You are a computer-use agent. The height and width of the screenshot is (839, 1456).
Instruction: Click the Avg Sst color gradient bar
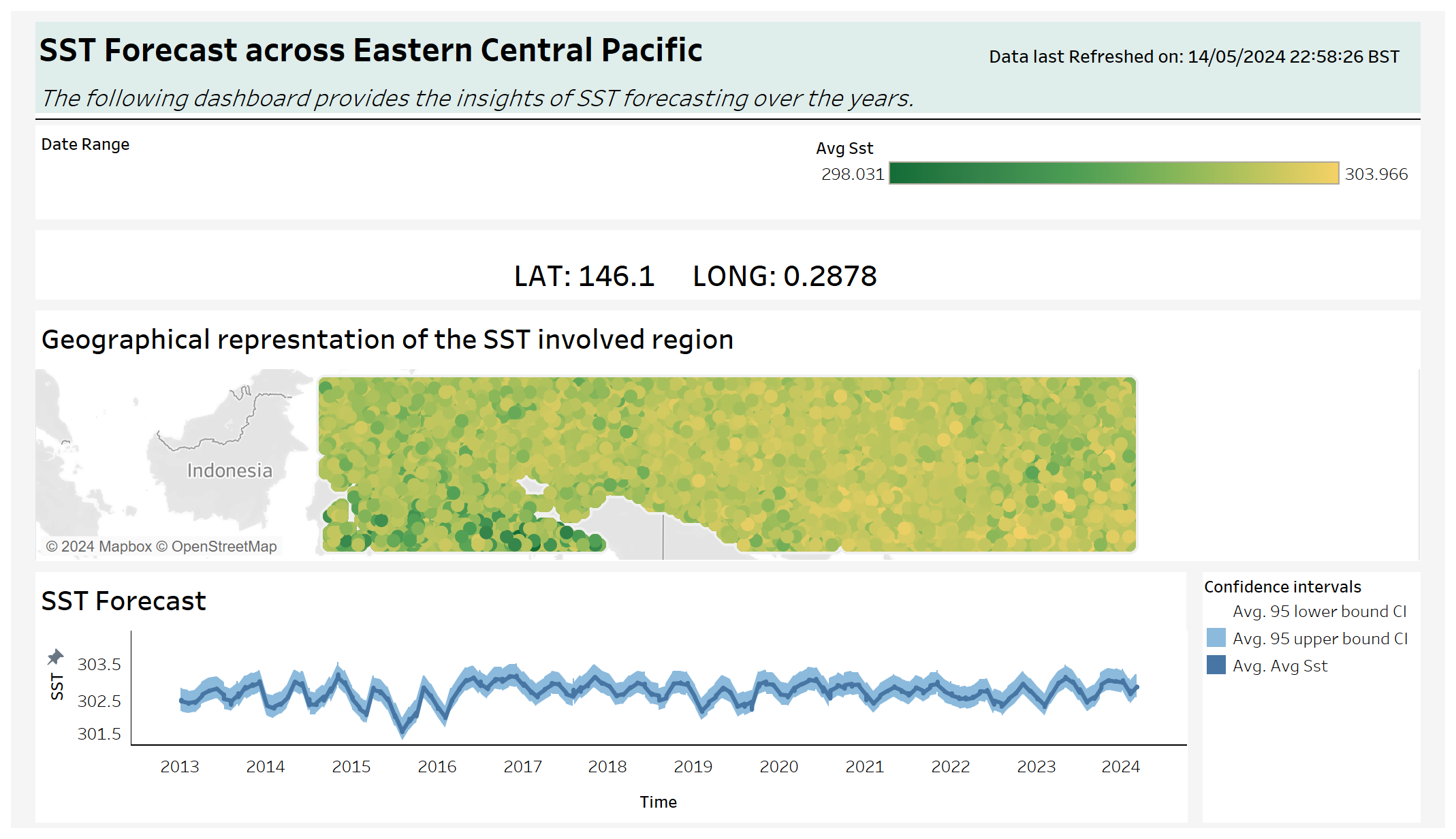tap(1113, 174)
